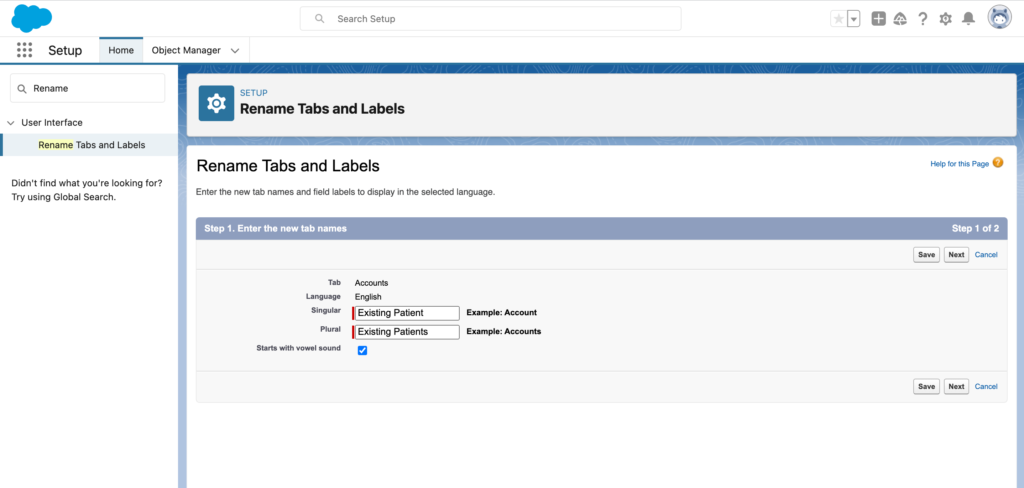Screen dimensions: 1024x488
Task: Open the user avatar profile menu
Action: 999,18
